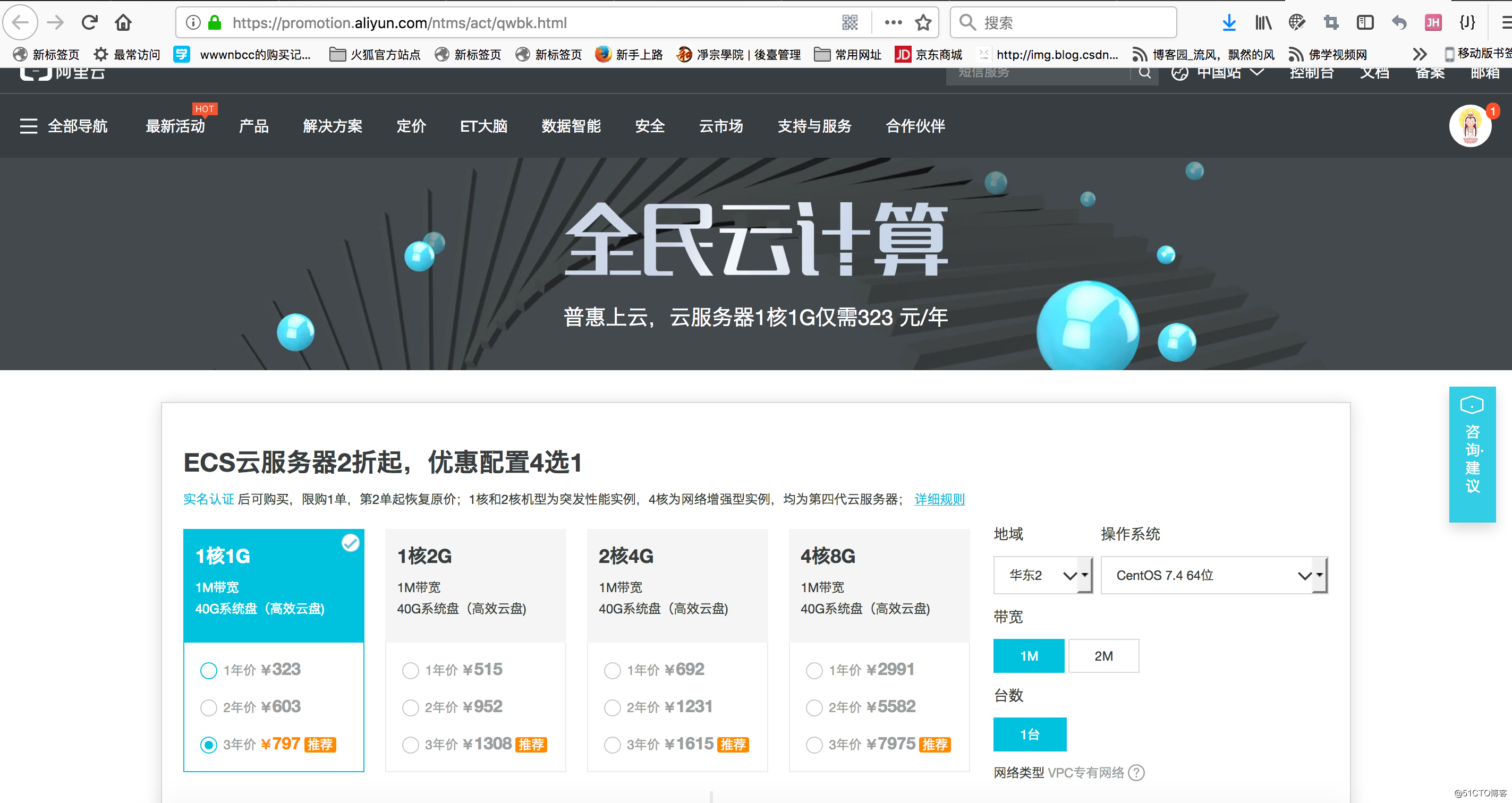The height and width of the screenshot is (803, 1512).
Task: Toggle the sidebar panel icon
Action: [x=1365, y=23]
